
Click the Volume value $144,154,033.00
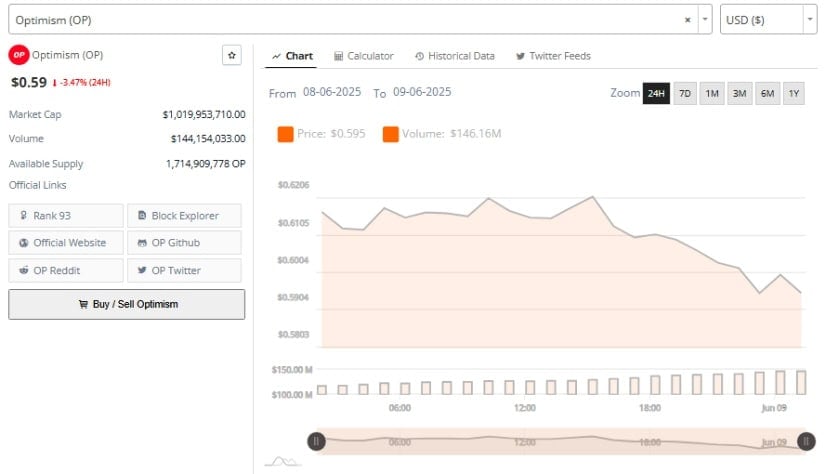[x=208, y=138]
